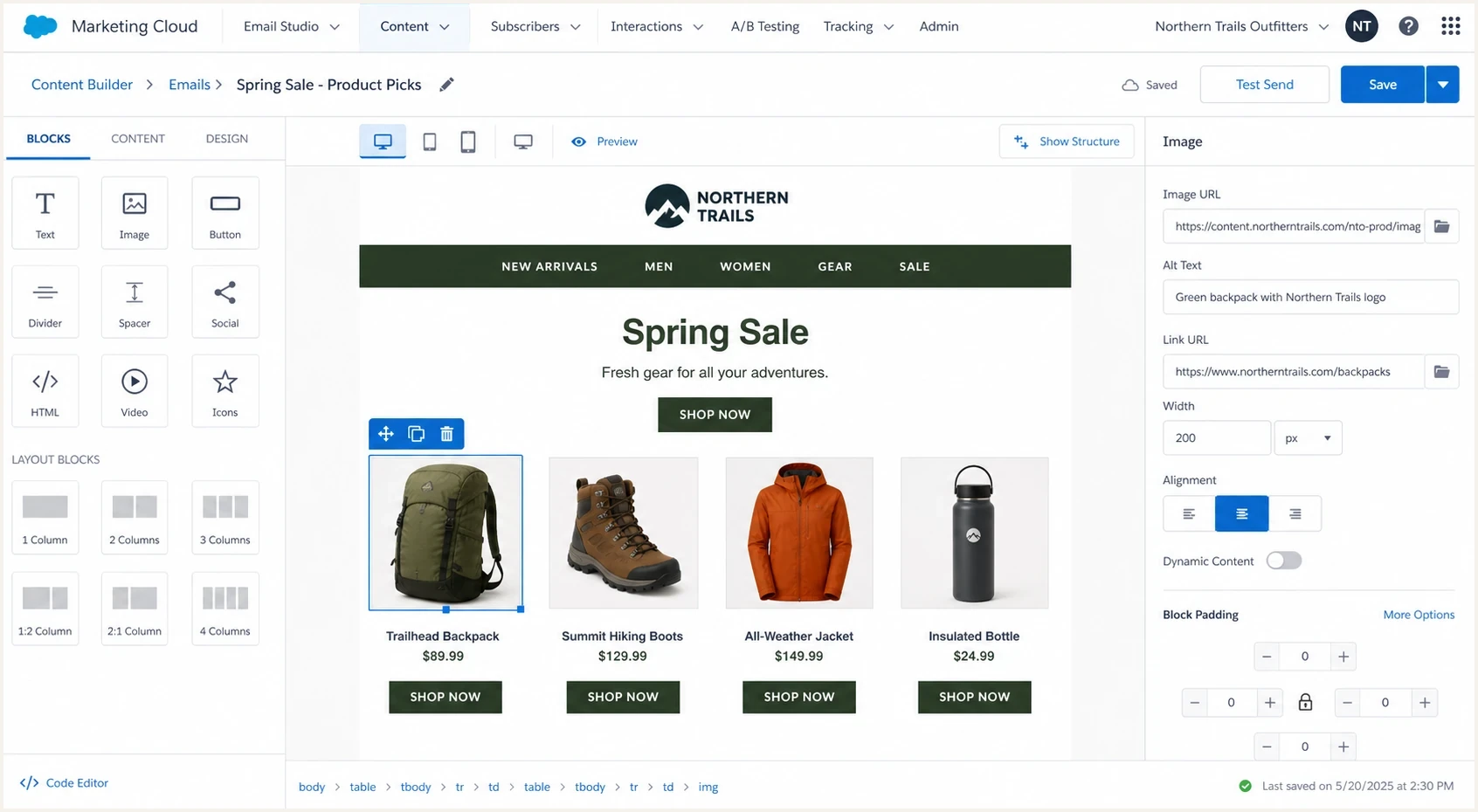
Task: Click the move block handle icon
Action: pyautogui.click(x=386, y=434)
